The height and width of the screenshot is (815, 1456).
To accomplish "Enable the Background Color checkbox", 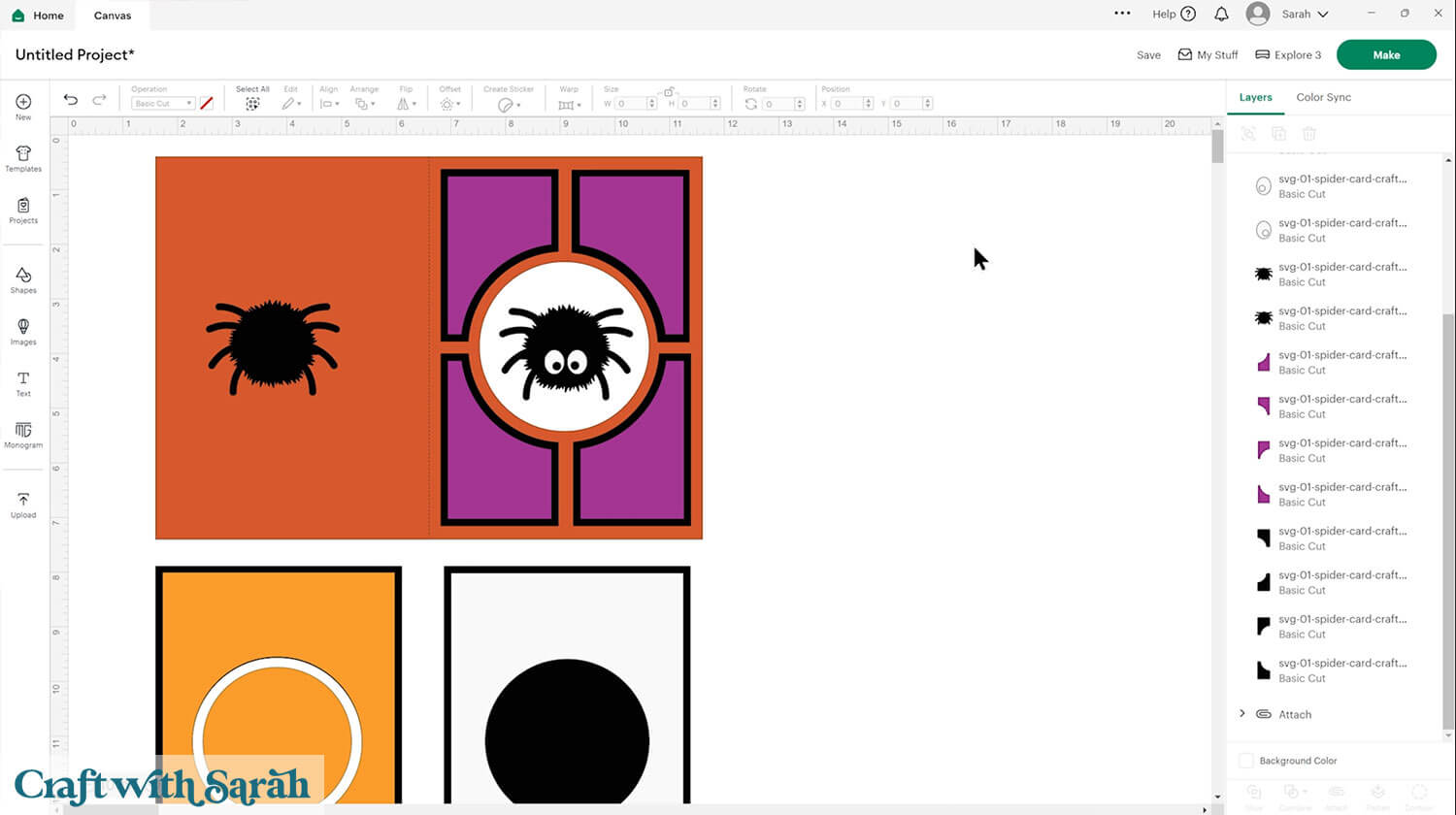I will pyautogui.click(x=1246, y=761).
